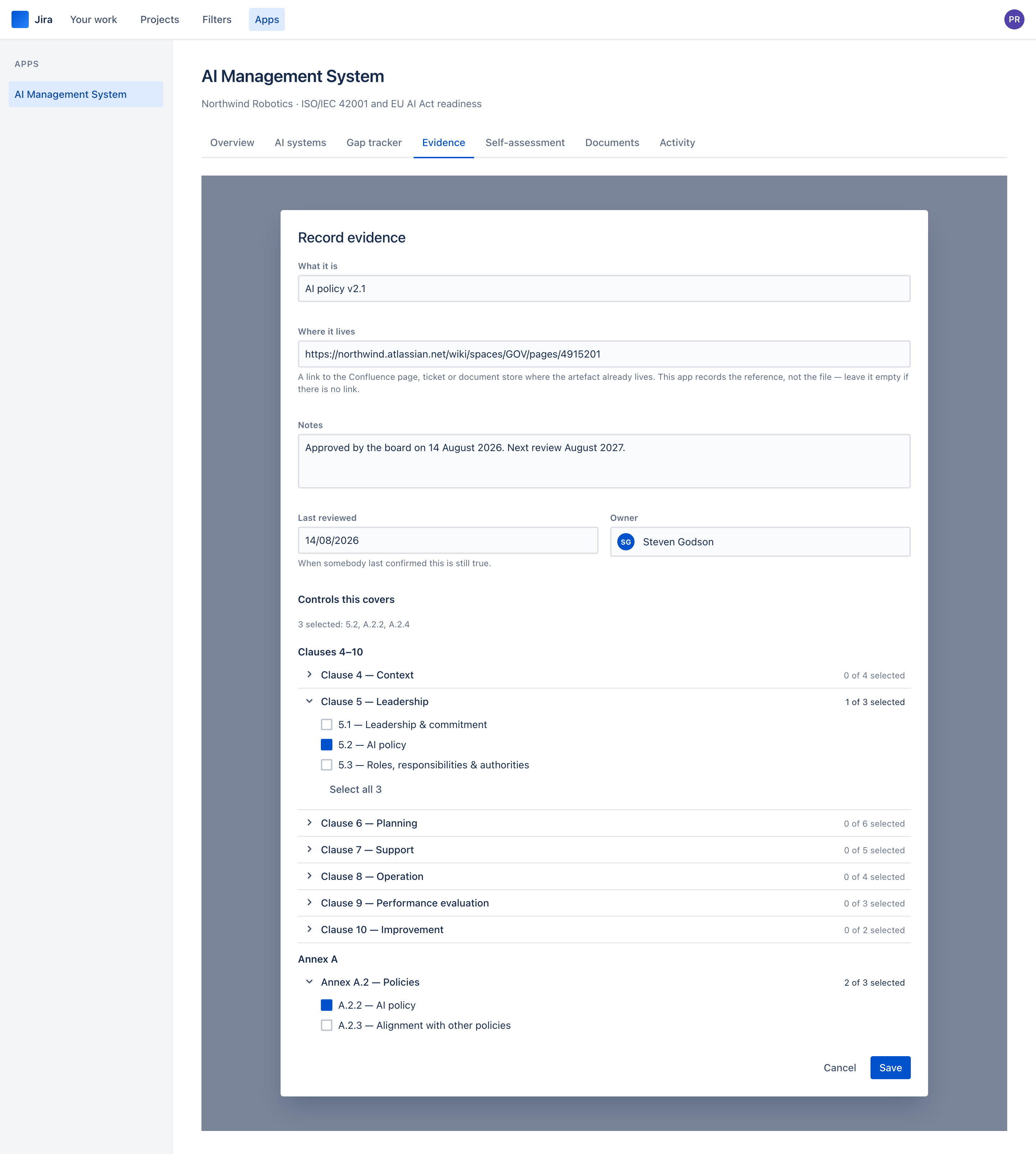Image resolution: width=1036 pixels, height=1154 pixels.
Task: Expand Clause 4 — Context
Action: click(604, 674)
